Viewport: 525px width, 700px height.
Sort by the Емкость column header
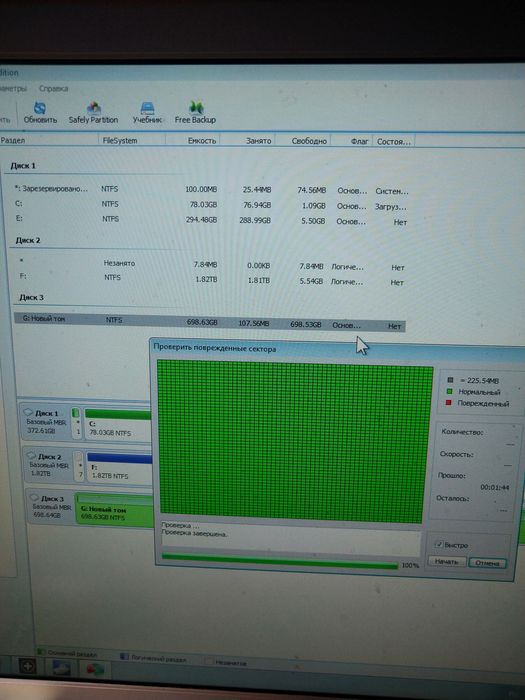[x=193, y=141]
